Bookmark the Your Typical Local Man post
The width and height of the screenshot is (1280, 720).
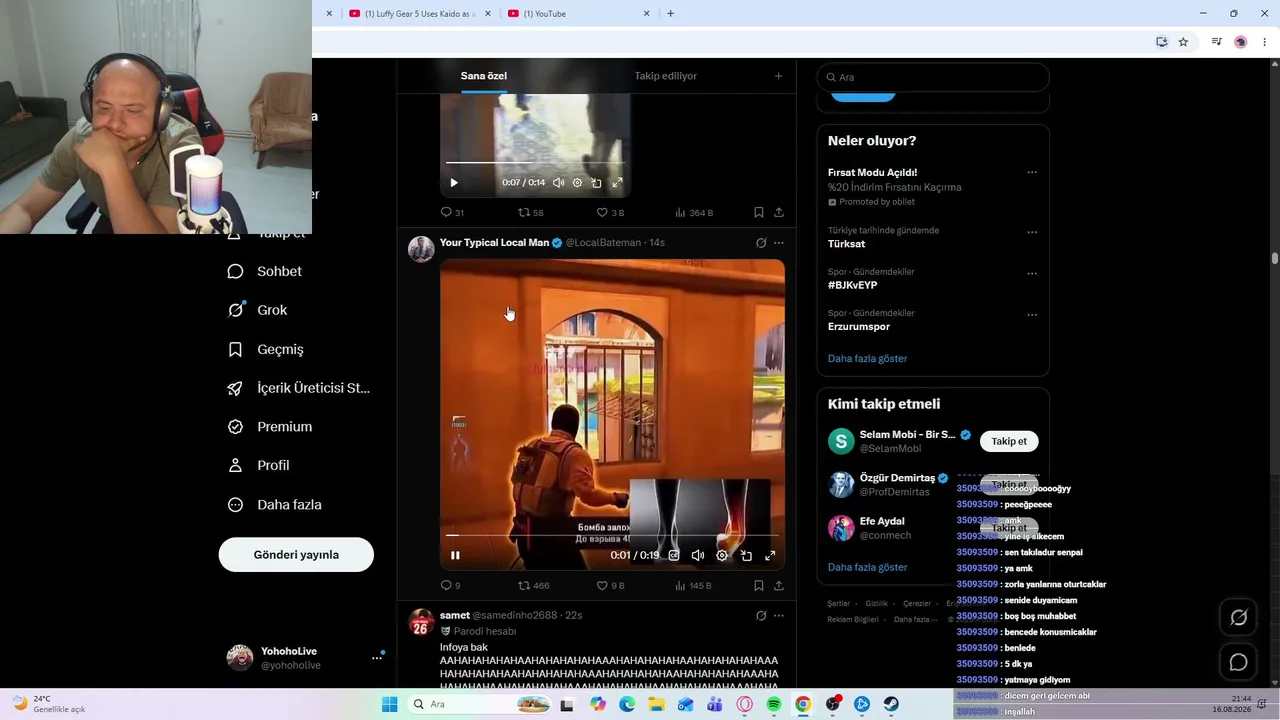759,585
